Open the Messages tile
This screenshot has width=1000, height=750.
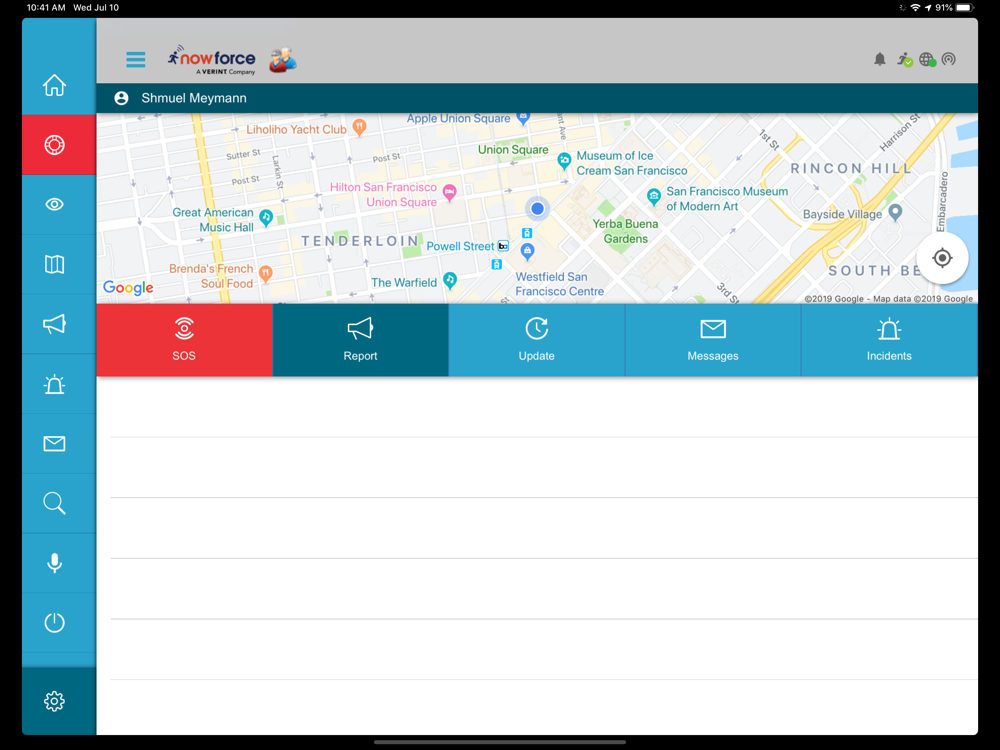click(x=712, y=340)
